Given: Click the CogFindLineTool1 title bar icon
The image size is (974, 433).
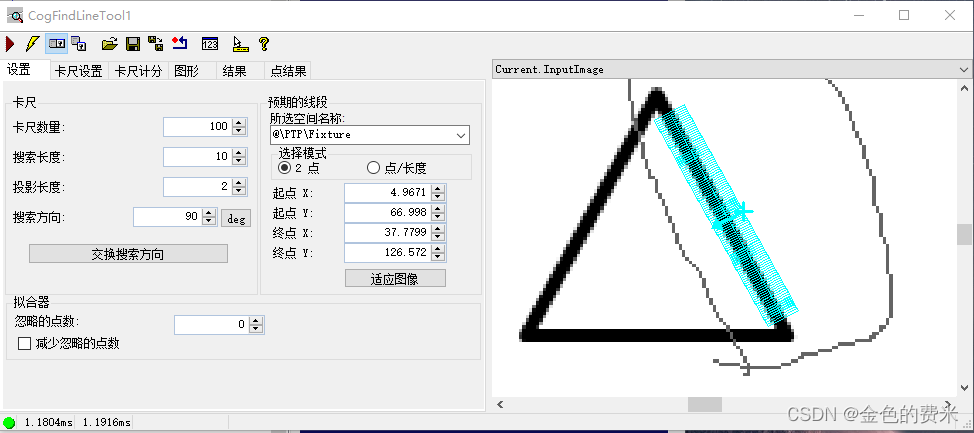Looking at the screenshot, I should [14, 16].
